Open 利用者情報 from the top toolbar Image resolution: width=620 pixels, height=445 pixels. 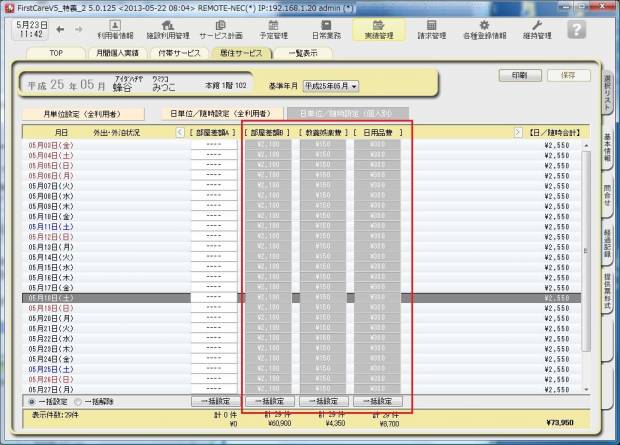click(x=114, y=28)
